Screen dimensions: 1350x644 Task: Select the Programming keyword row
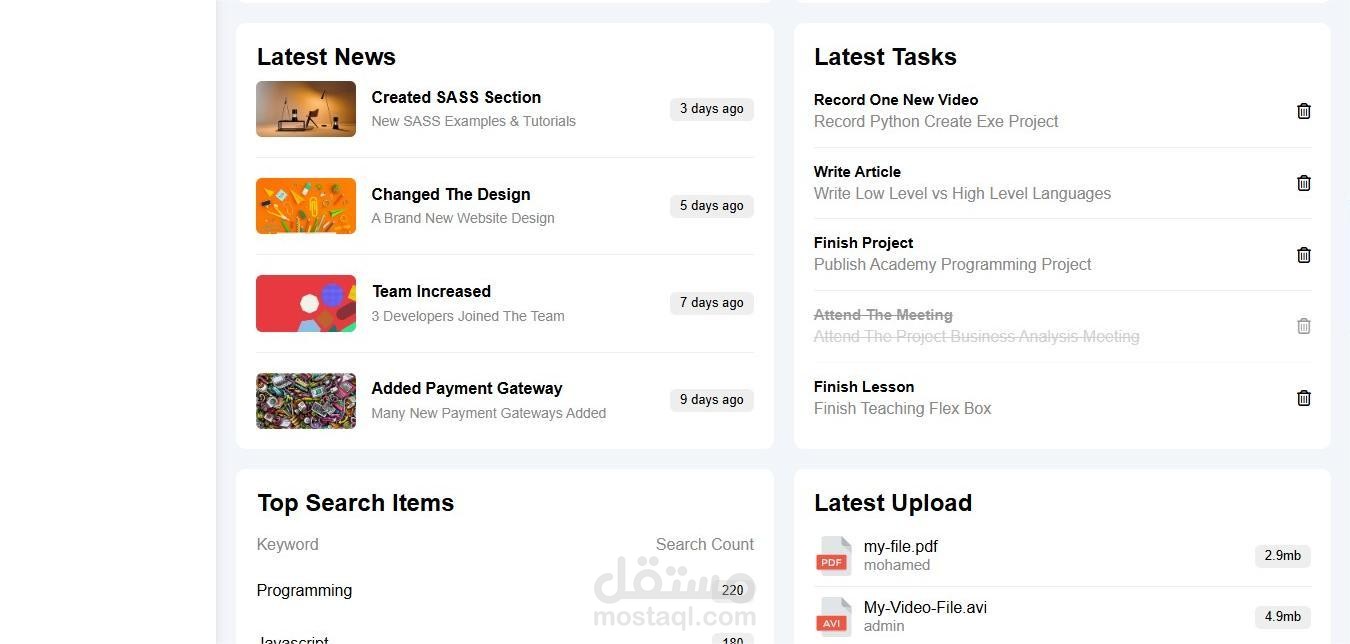click(505, 590)
